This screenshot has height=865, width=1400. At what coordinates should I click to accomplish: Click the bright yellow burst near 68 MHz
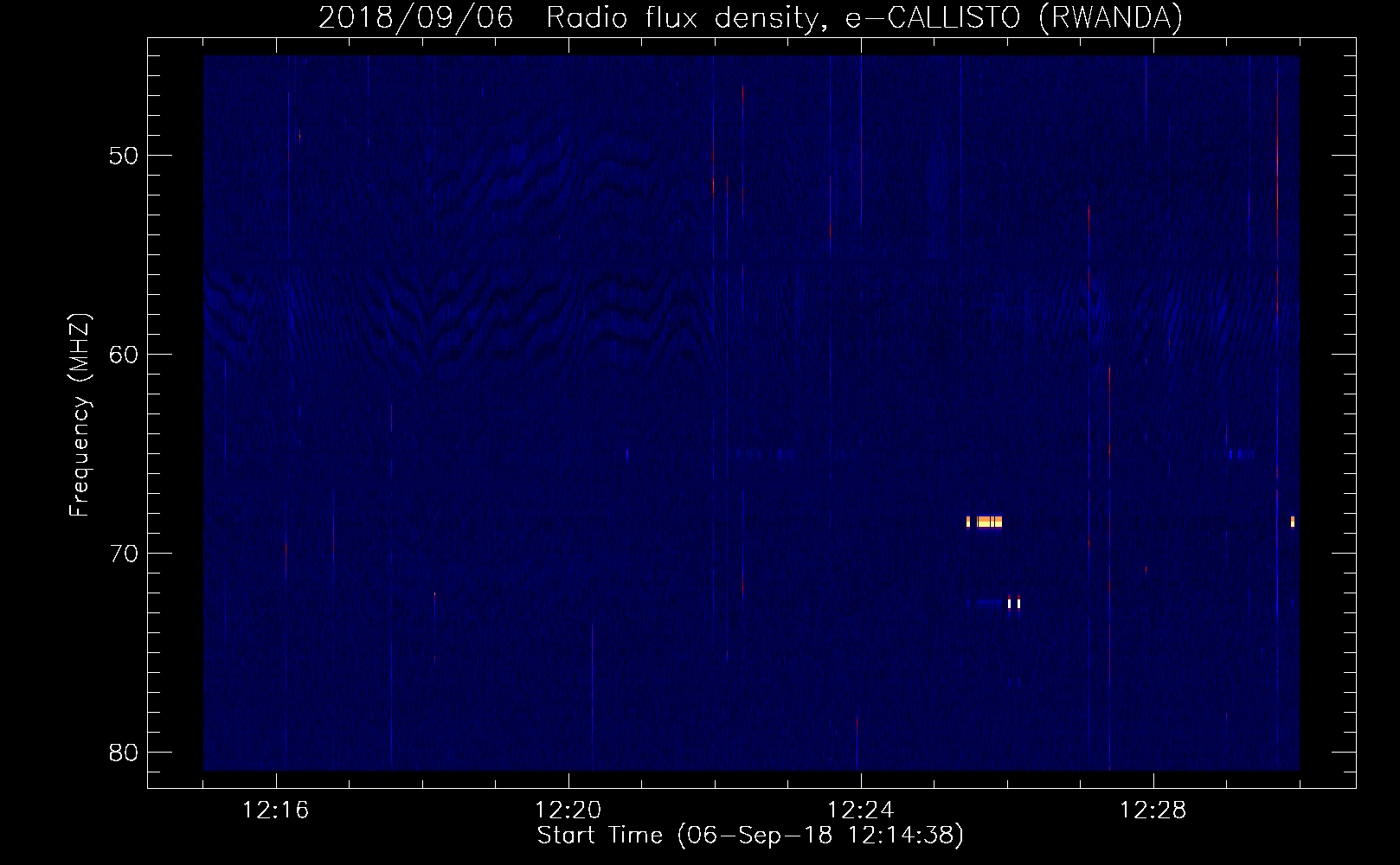[x=985, y=522]
